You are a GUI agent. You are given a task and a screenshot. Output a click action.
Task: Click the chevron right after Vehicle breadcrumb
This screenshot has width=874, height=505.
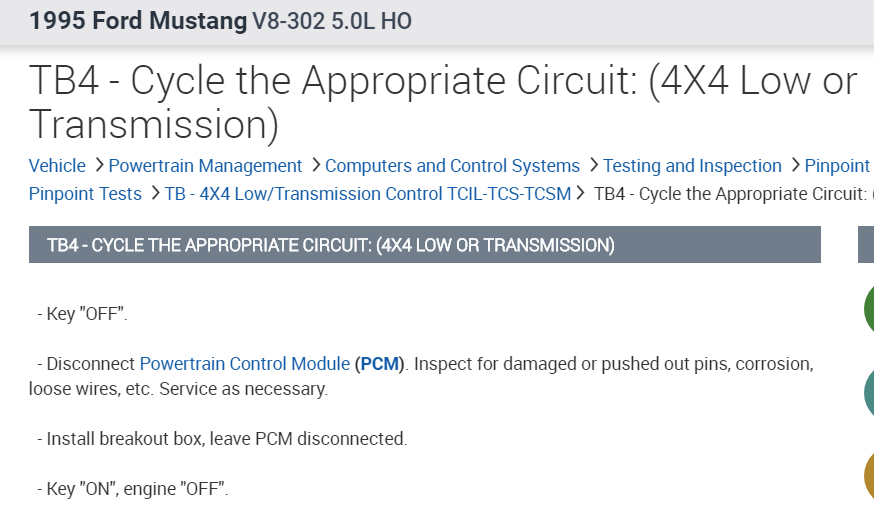[96, 165]
